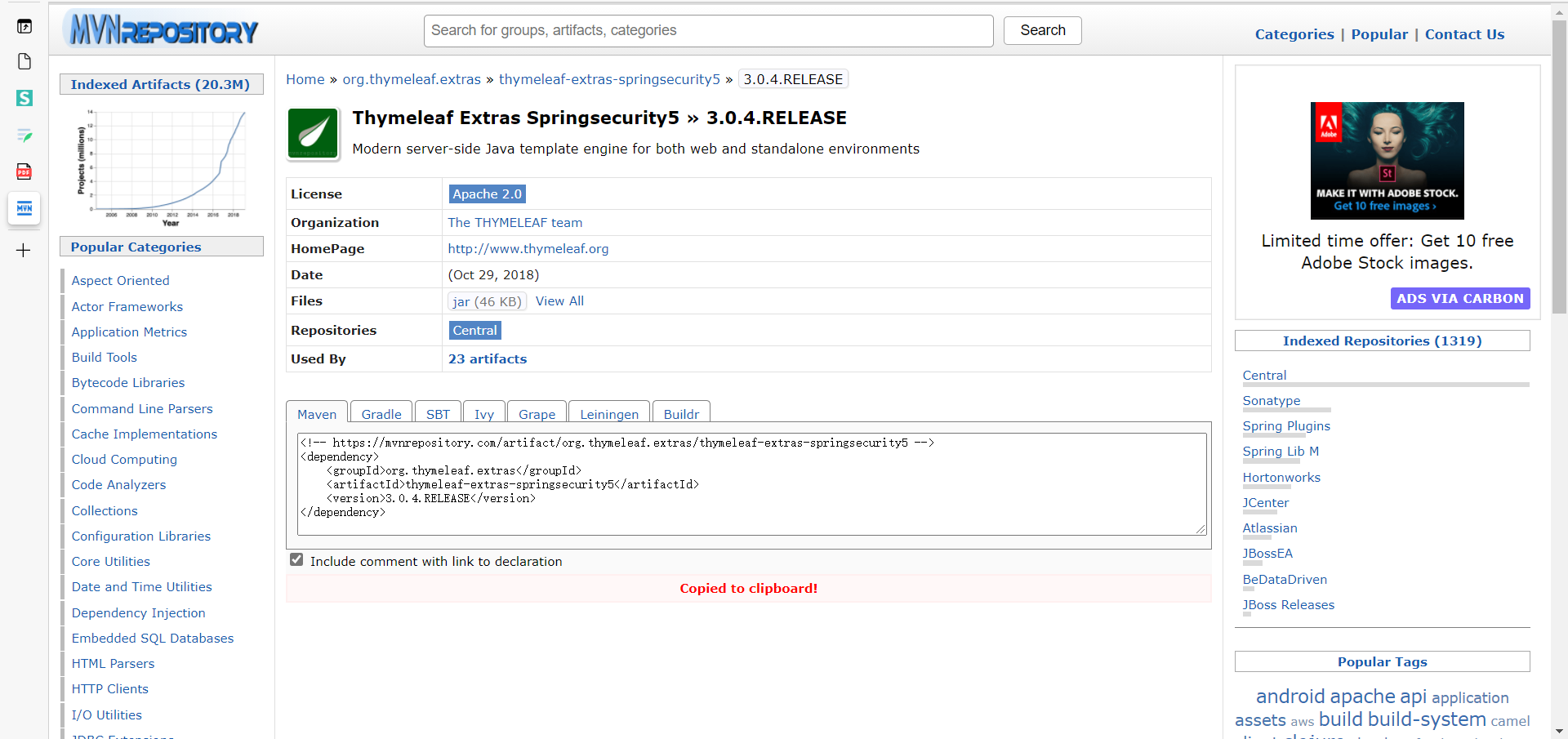Open the tab actions icon in the sidebar
The image size is (1568, 739).
(x=24, y=26)
